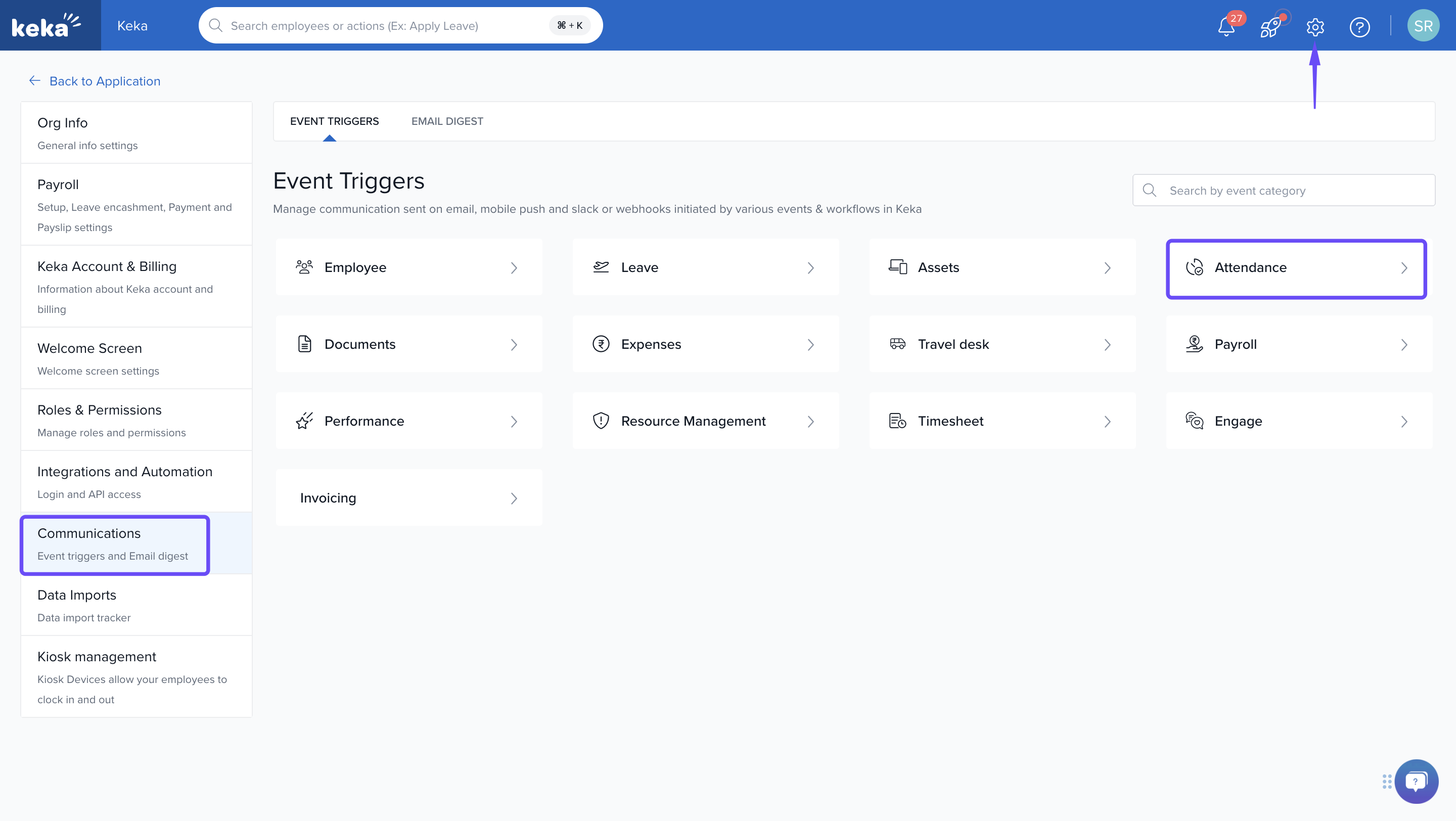
Task: Select the Event Triggers tab
Action: tap(334, 121)
